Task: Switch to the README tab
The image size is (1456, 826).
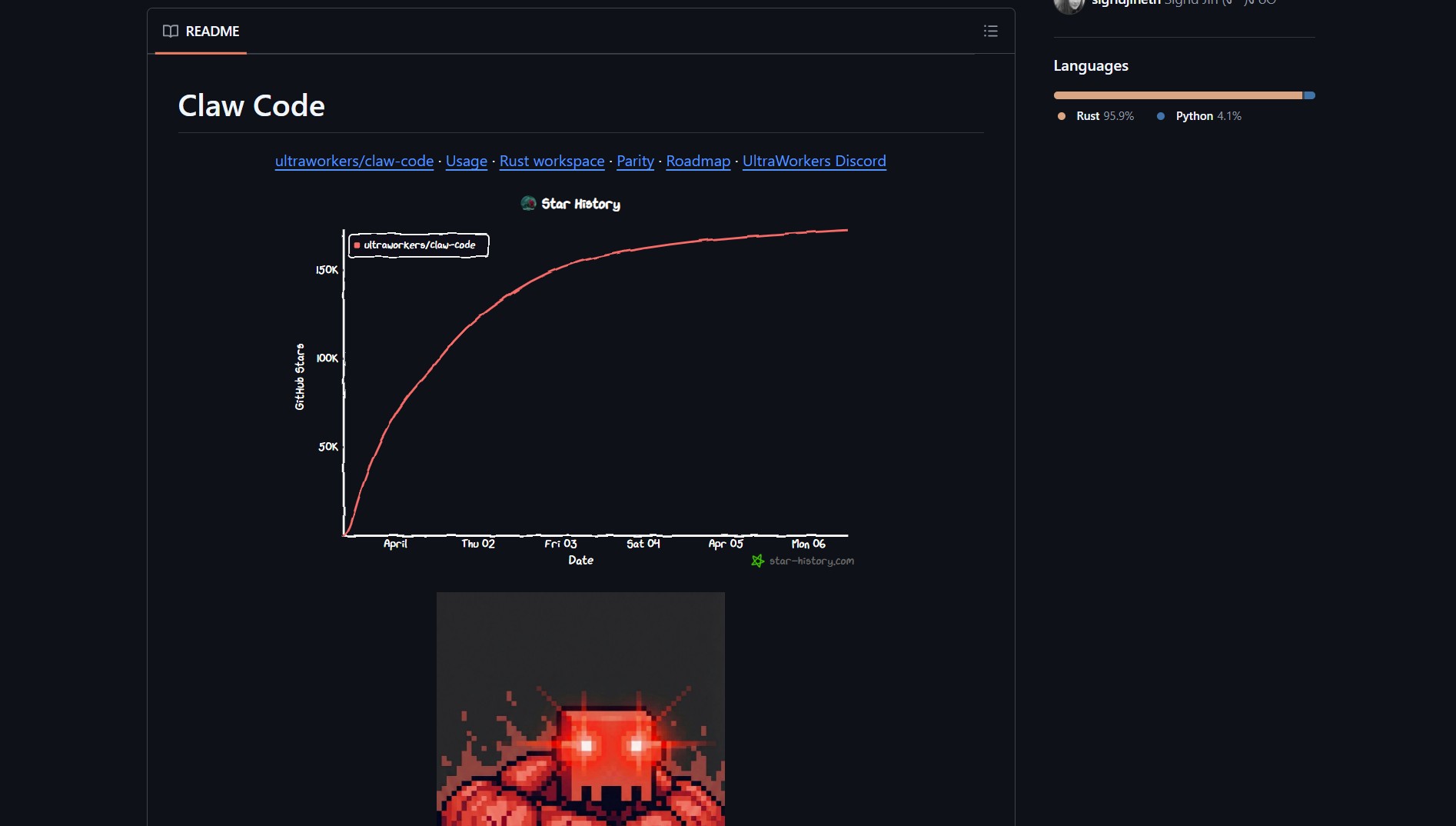Action: pos(201,32)
